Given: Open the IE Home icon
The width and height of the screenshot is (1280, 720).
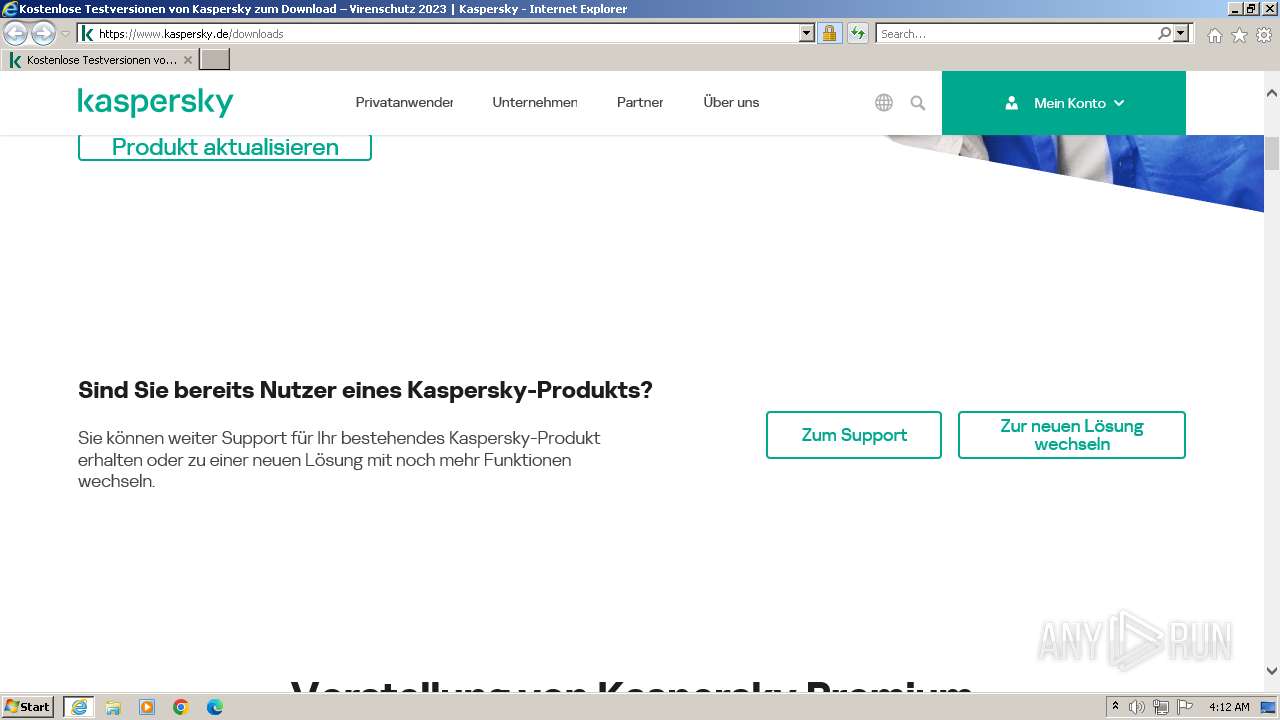Looking at the screenshot, I should 1214,35.
